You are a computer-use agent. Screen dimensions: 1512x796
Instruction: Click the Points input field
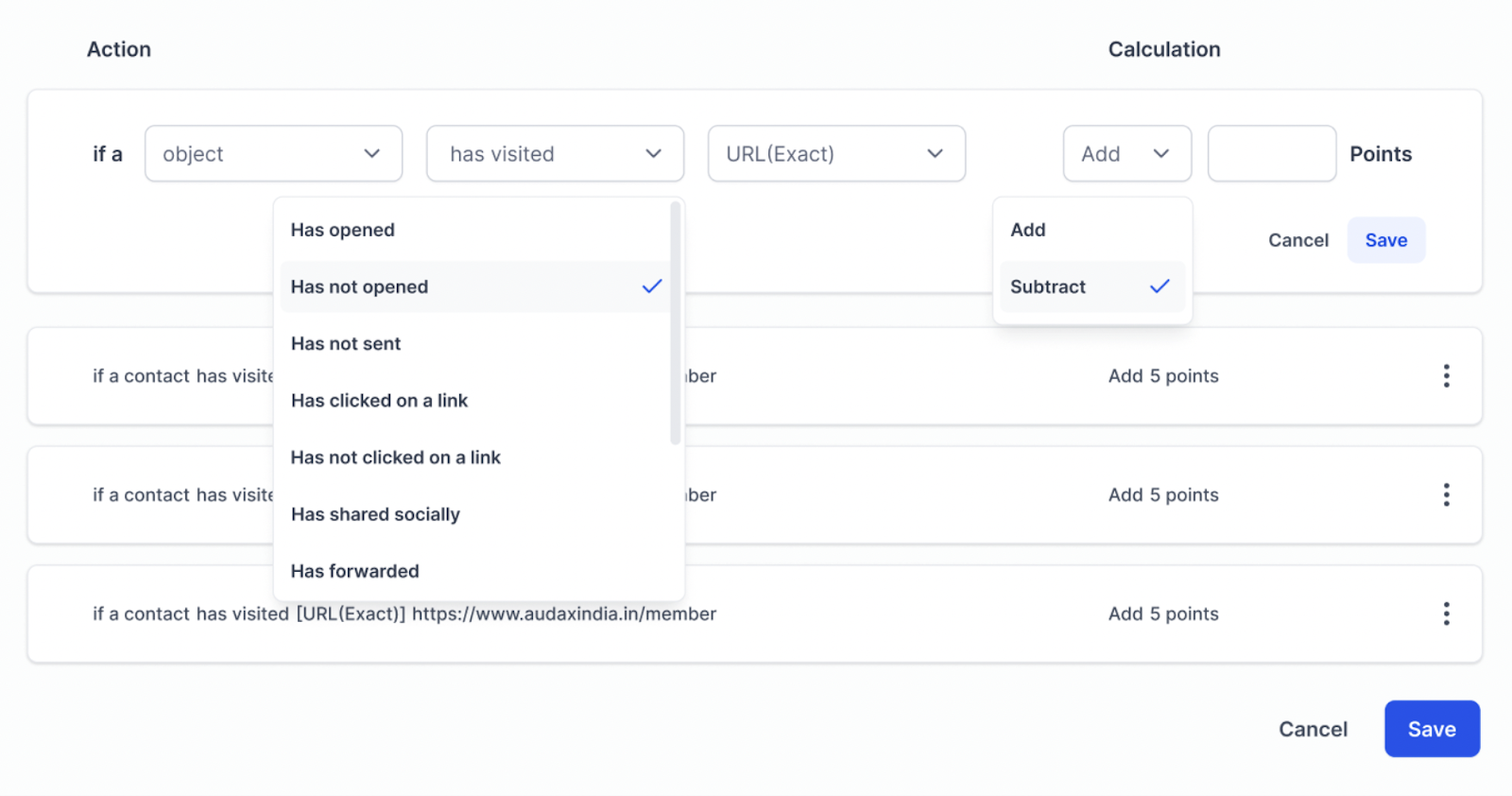(x=1271, y=154)
